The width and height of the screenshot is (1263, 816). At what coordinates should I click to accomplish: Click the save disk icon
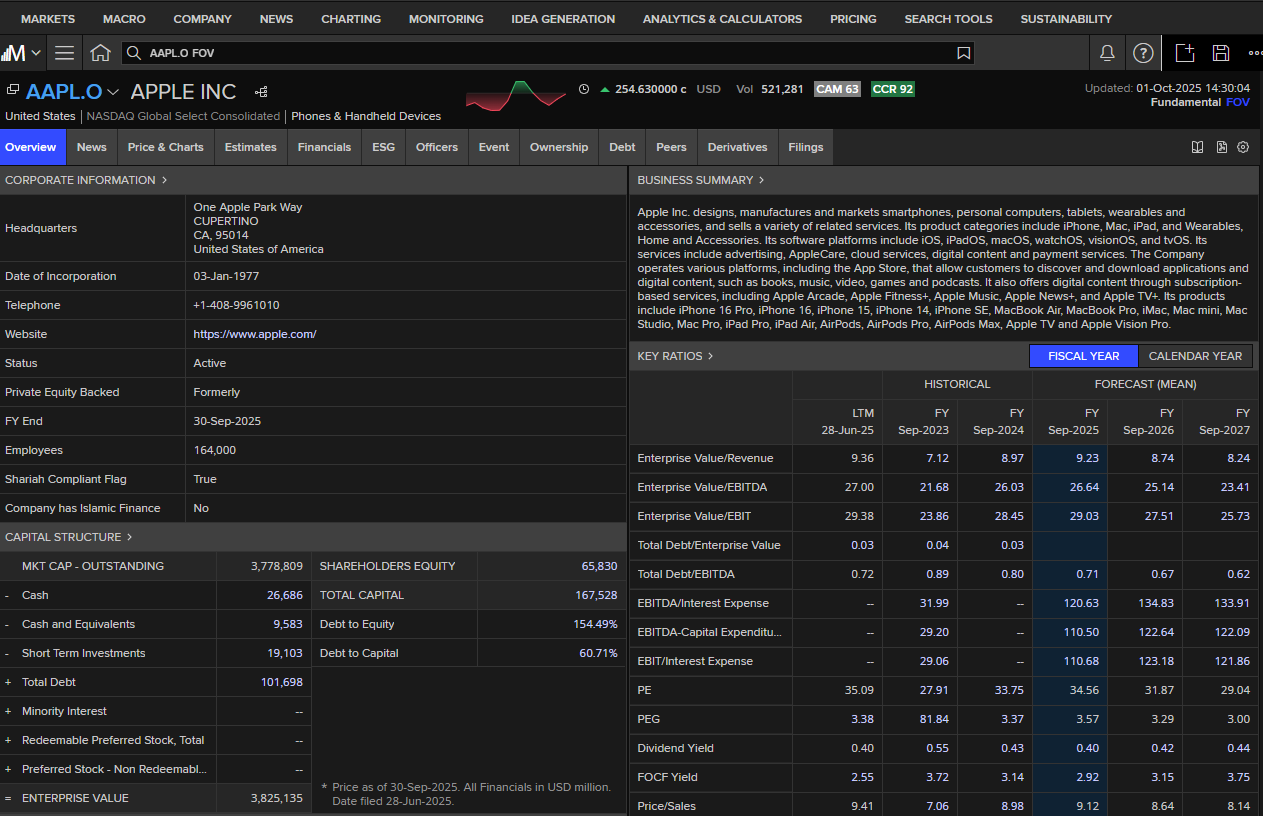(x=1220, y=53)
